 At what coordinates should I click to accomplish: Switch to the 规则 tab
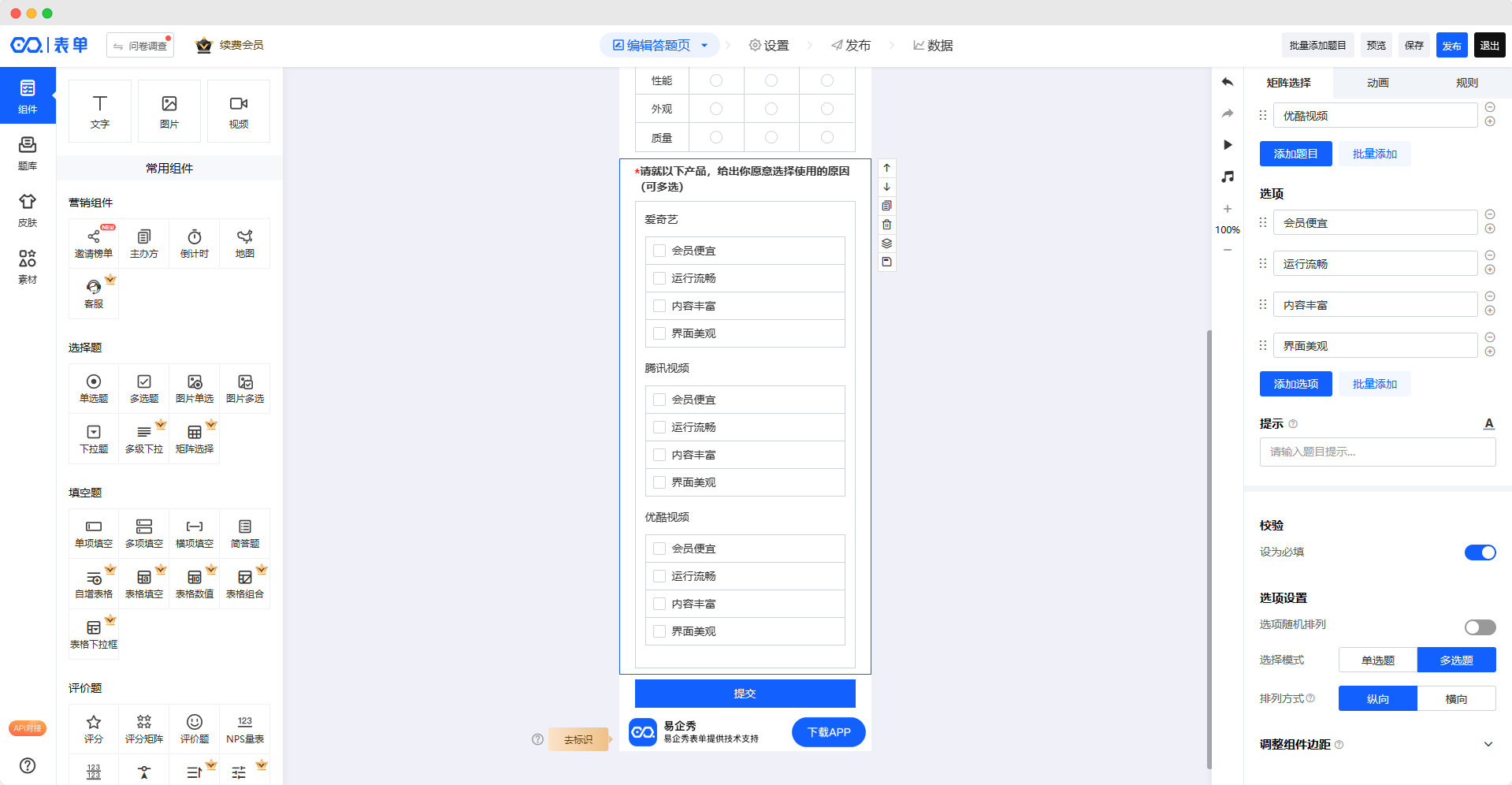click(1467, 83)
